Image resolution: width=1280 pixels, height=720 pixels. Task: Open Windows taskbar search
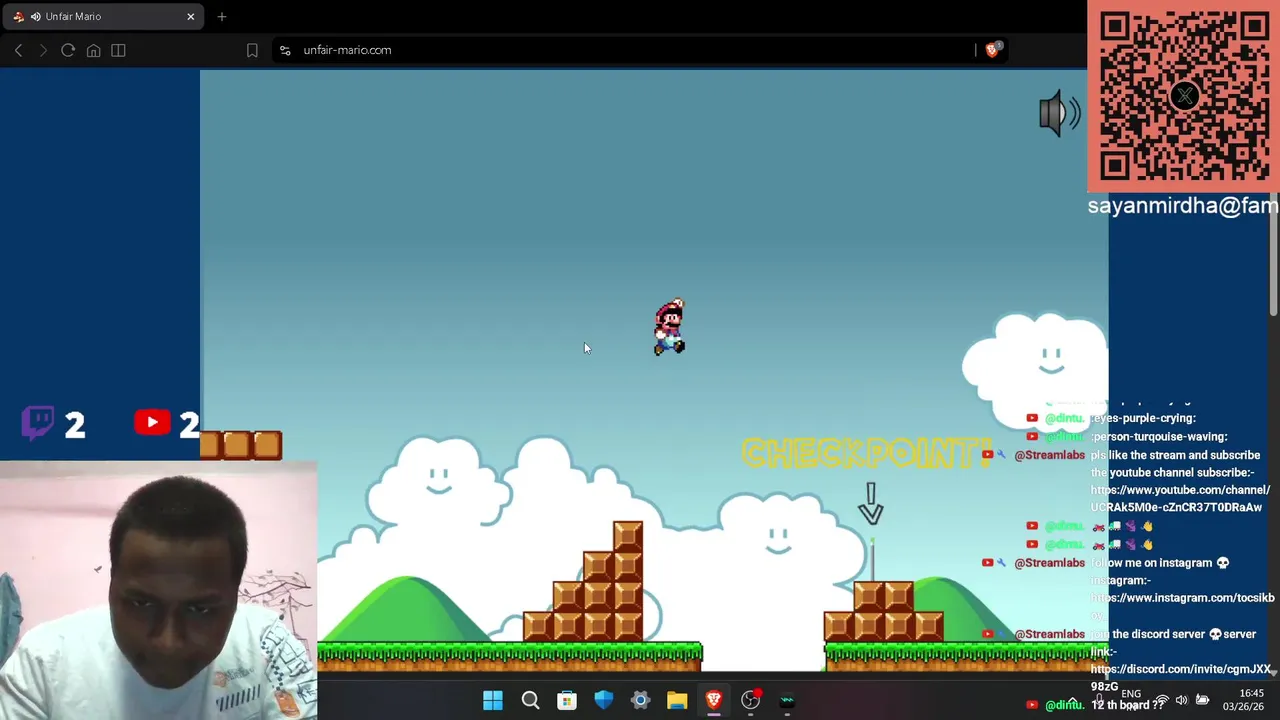(530, 701)
